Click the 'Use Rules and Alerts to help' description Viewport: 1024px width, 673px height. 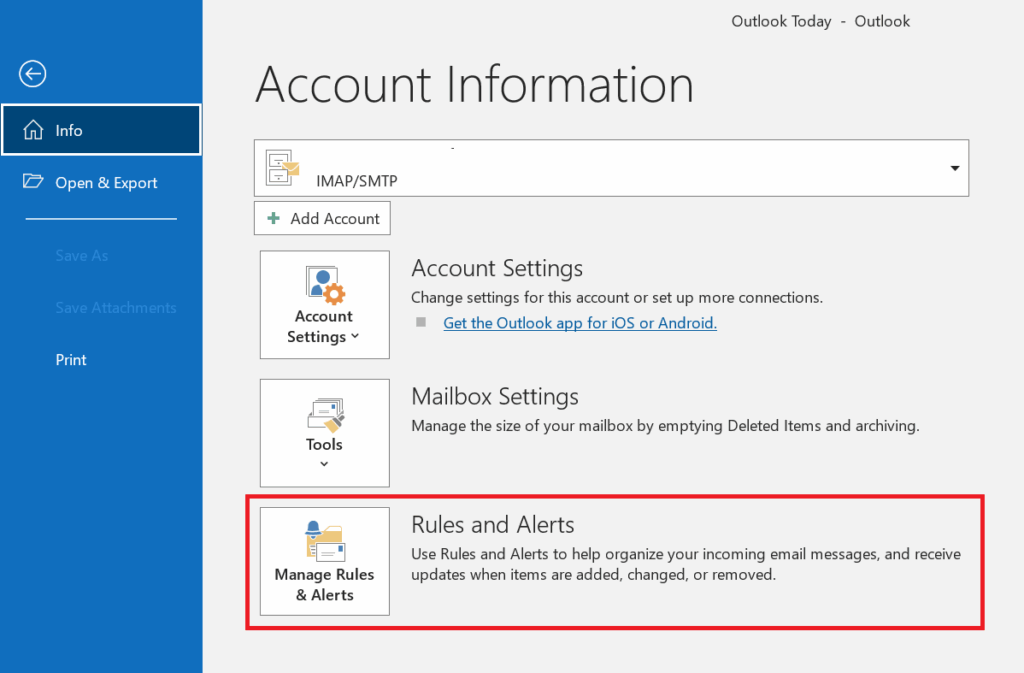686,564
